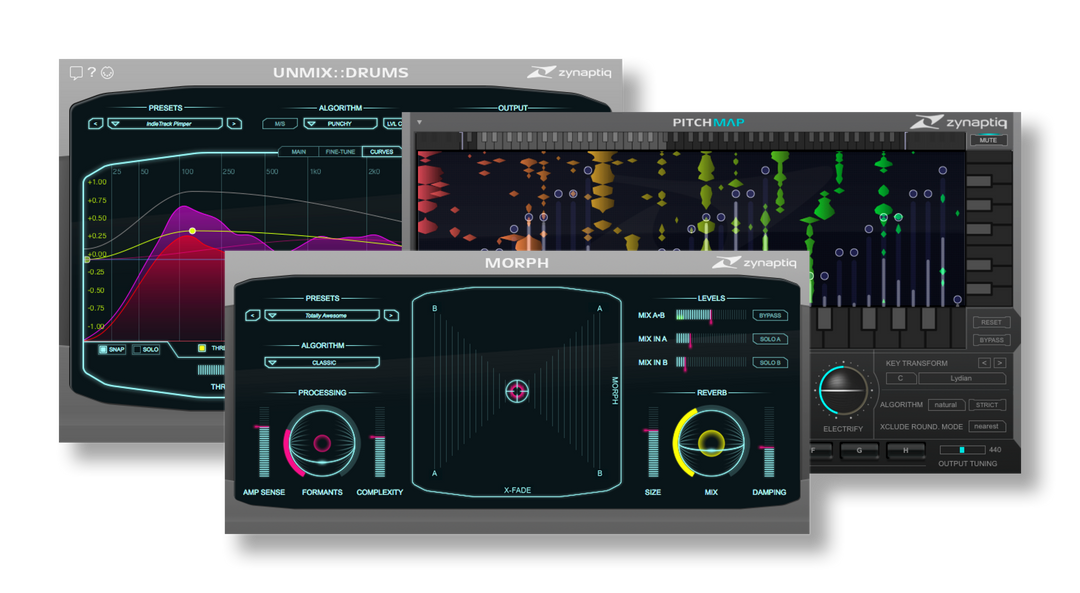Open Indie Track Pimper preset dropdown

pos(165,124)
